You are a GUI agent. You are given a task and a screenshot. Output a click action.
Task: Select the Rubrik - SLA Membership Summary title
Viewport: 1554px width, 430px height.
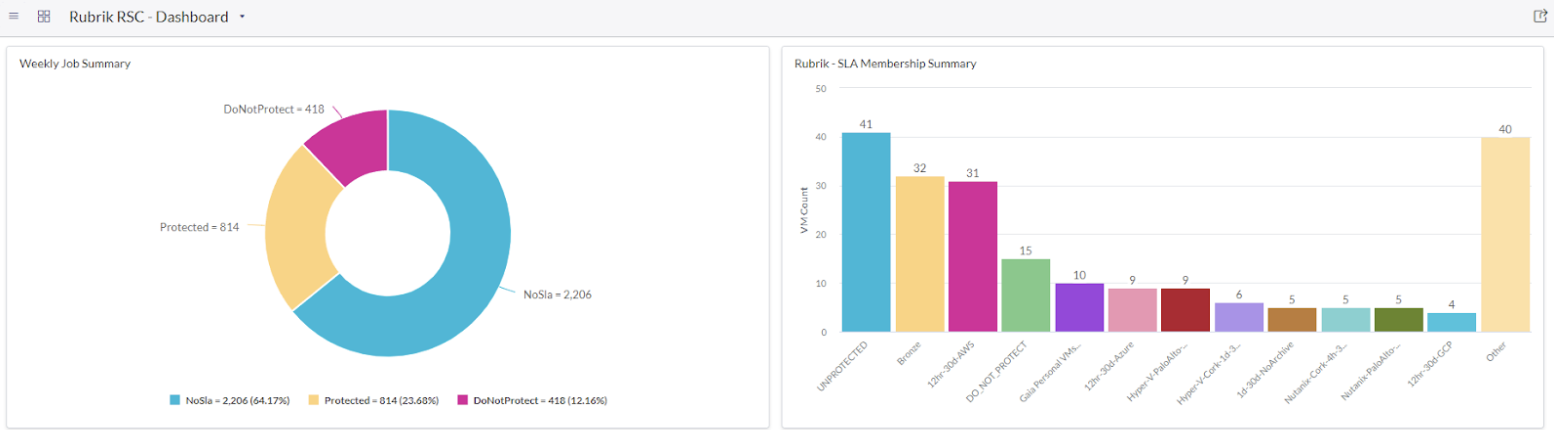coord(885,64)
